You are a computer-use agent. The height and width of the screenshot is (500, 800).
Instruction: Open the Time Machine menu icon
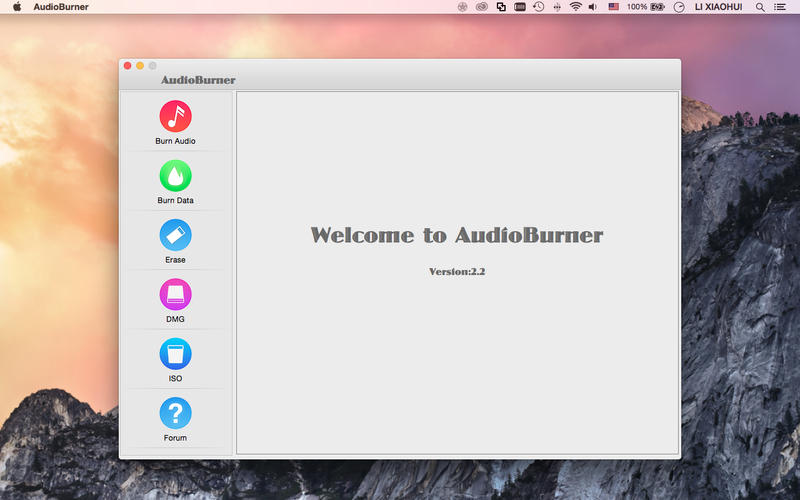[x=538, y=7]
